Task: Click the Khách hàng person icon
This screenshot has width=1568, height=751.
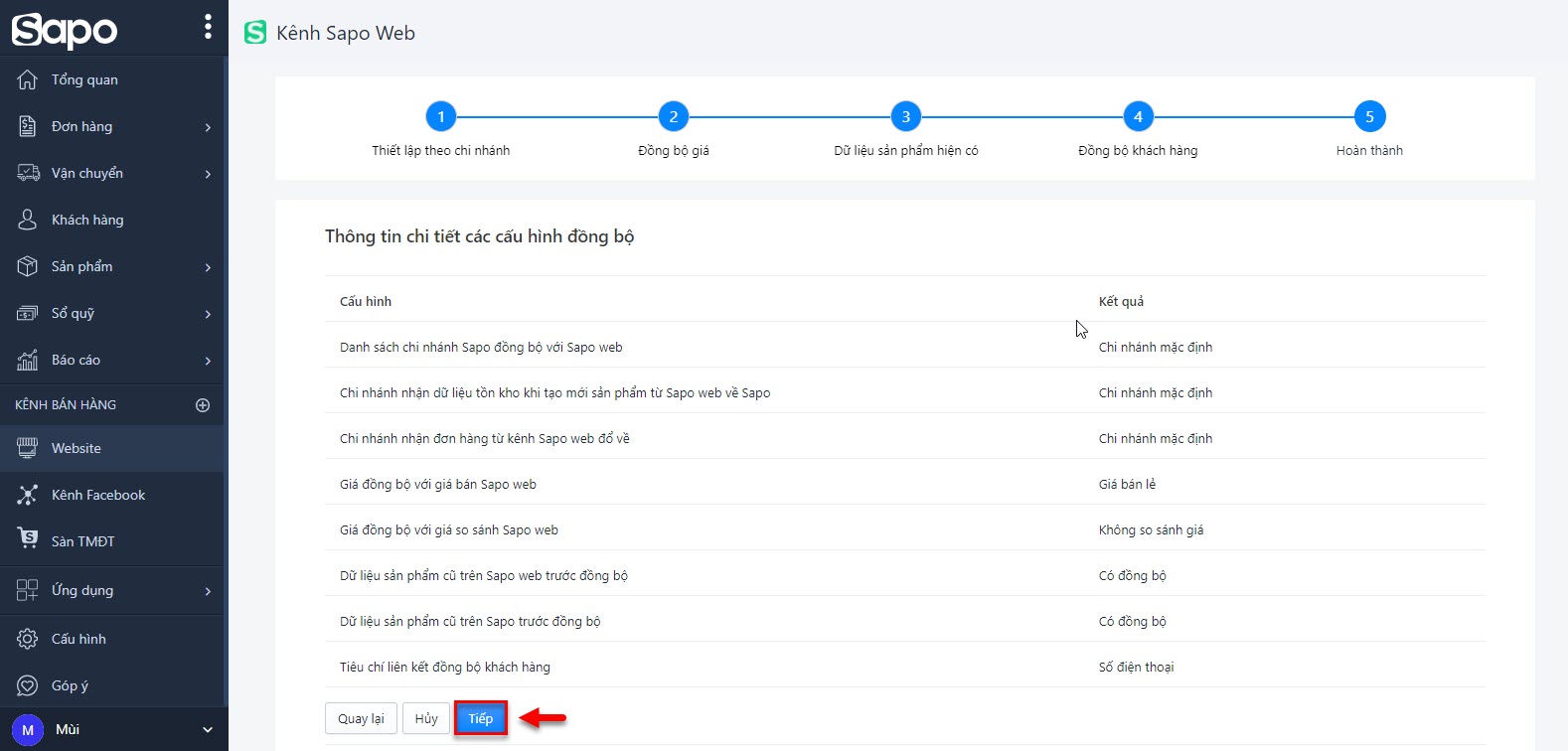Action: (x=28, y=220)
